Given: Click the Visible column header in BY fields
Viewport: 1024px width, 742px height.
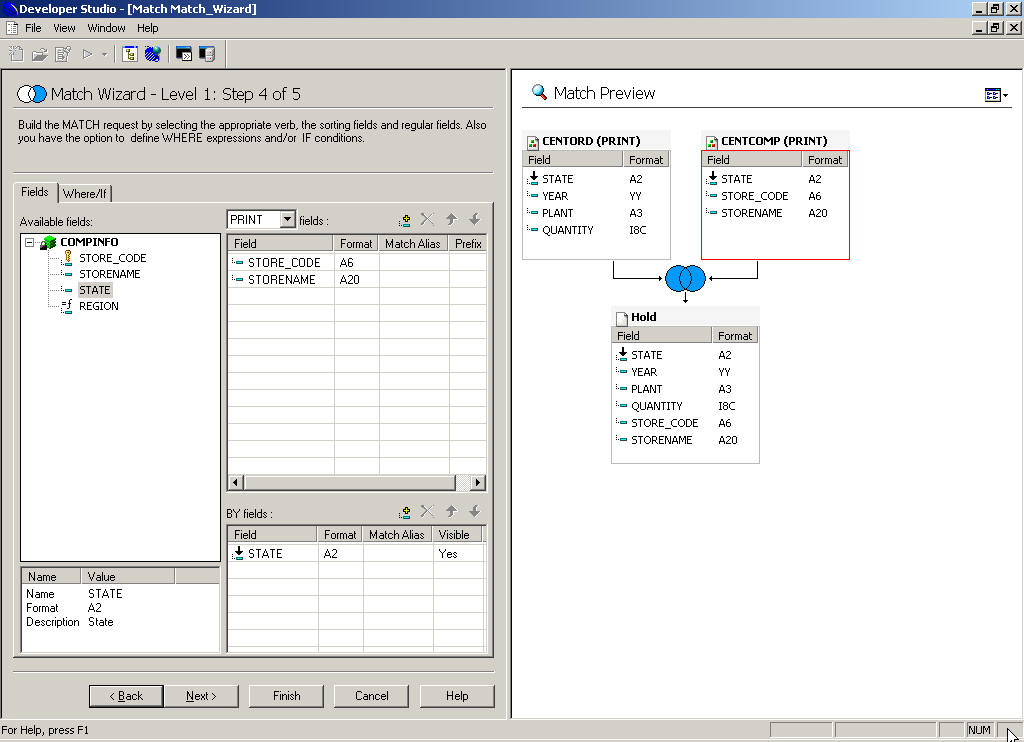Looking at the screenshot, I should (x=458, y=535).
